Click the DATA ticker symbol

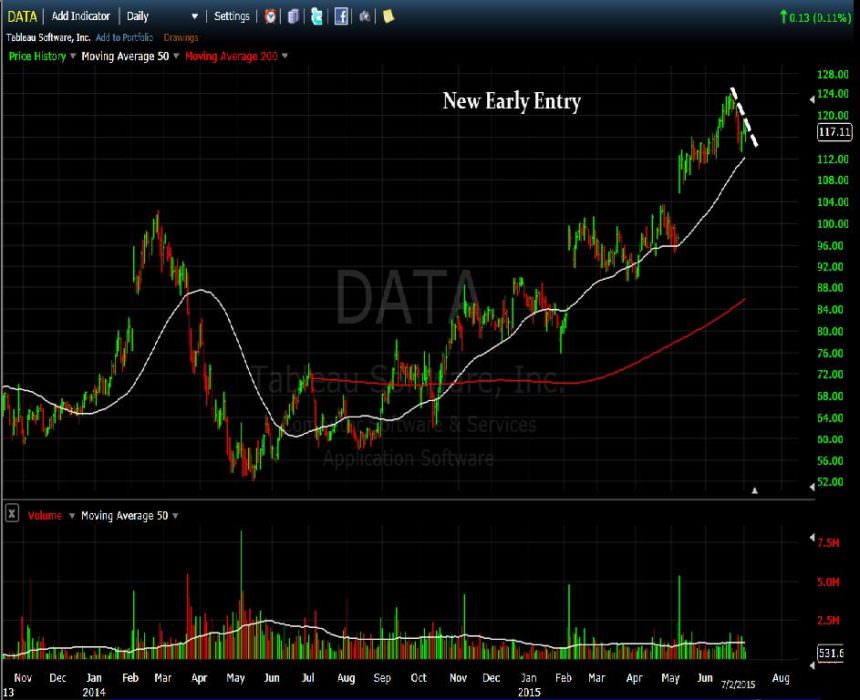tap(22, 17)
